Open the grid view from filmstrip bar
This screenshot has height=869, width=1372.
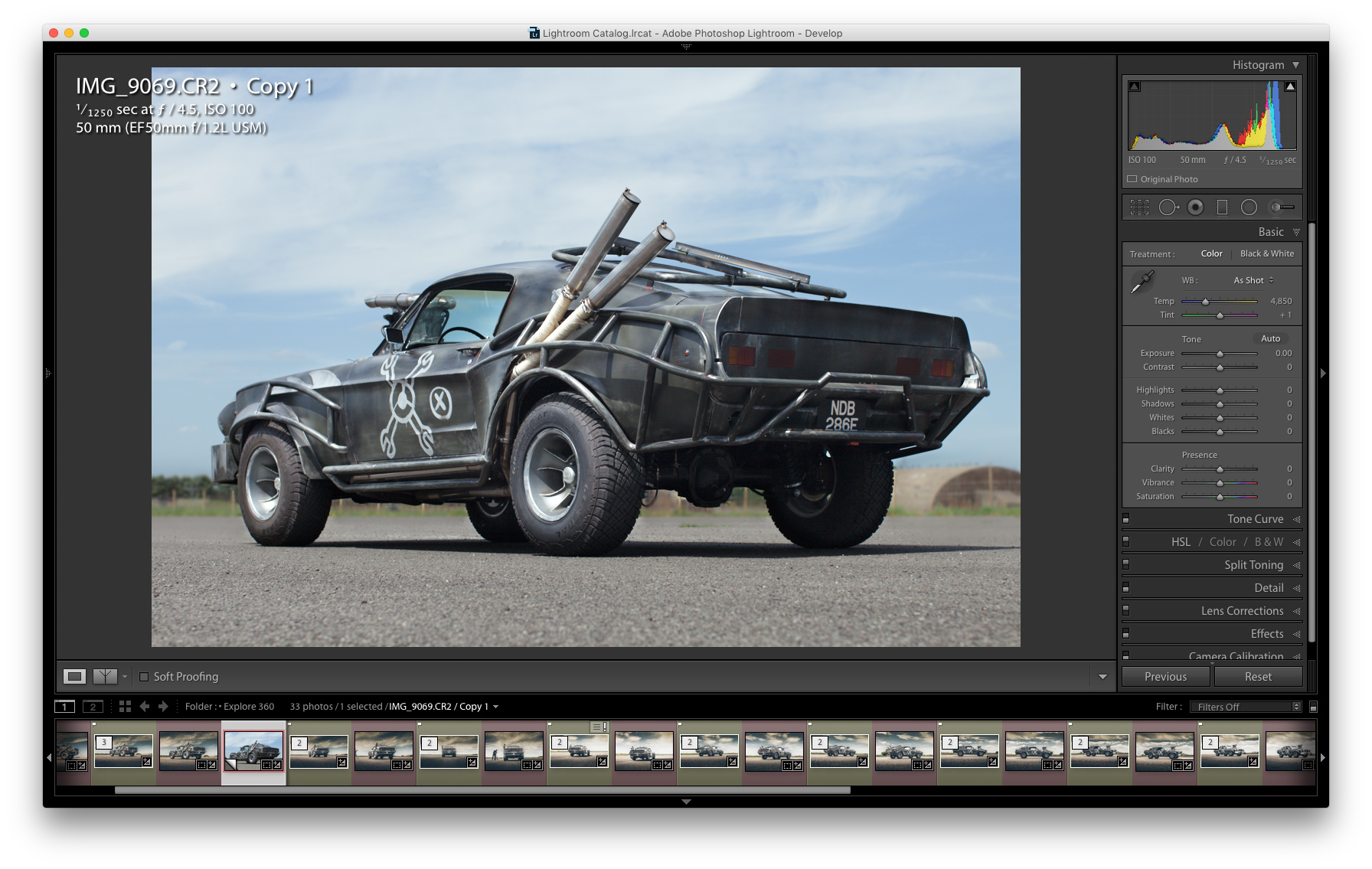[x=125, y=707]
